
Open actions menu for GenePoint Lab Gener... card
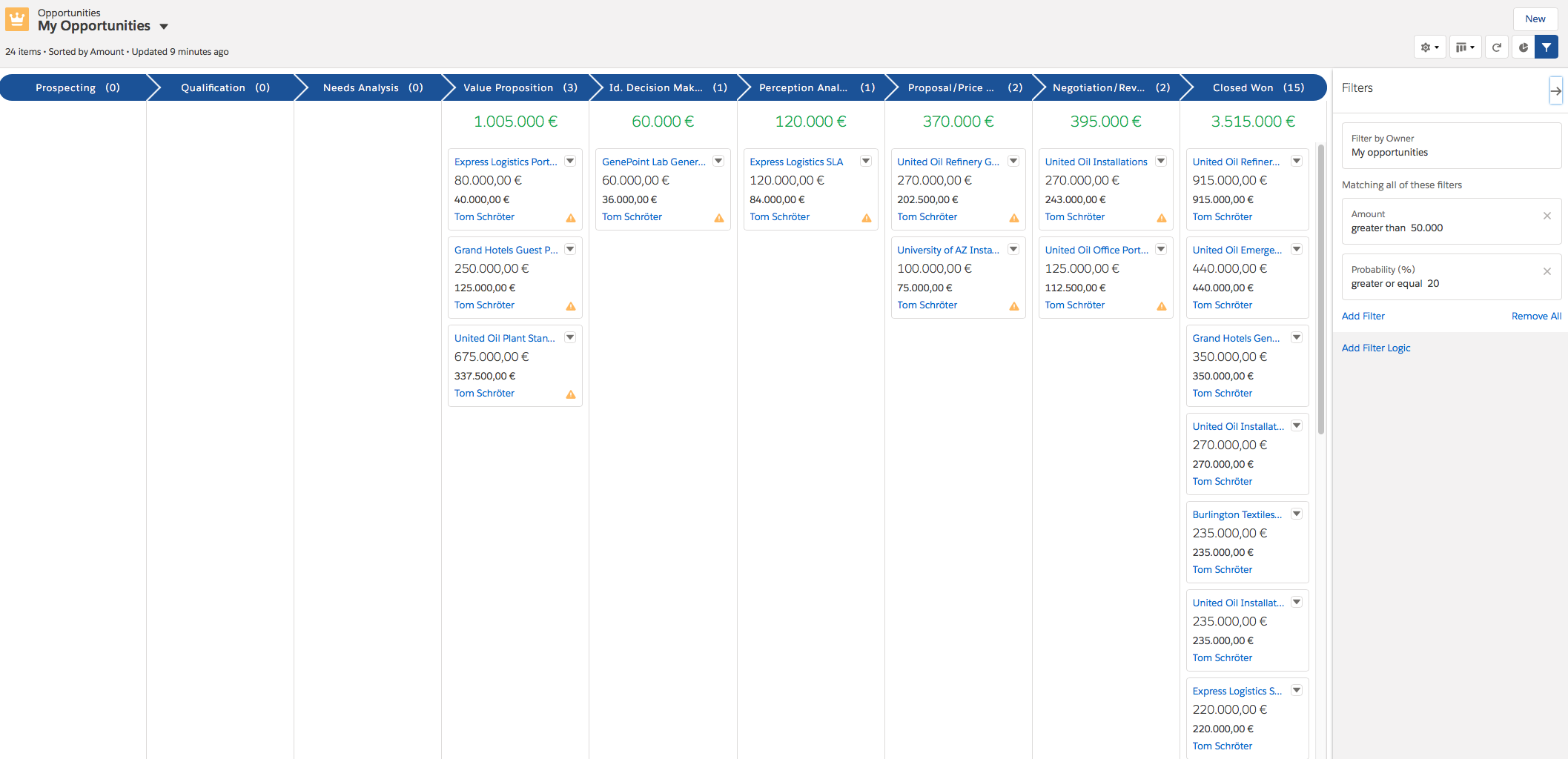coord(718,161)
